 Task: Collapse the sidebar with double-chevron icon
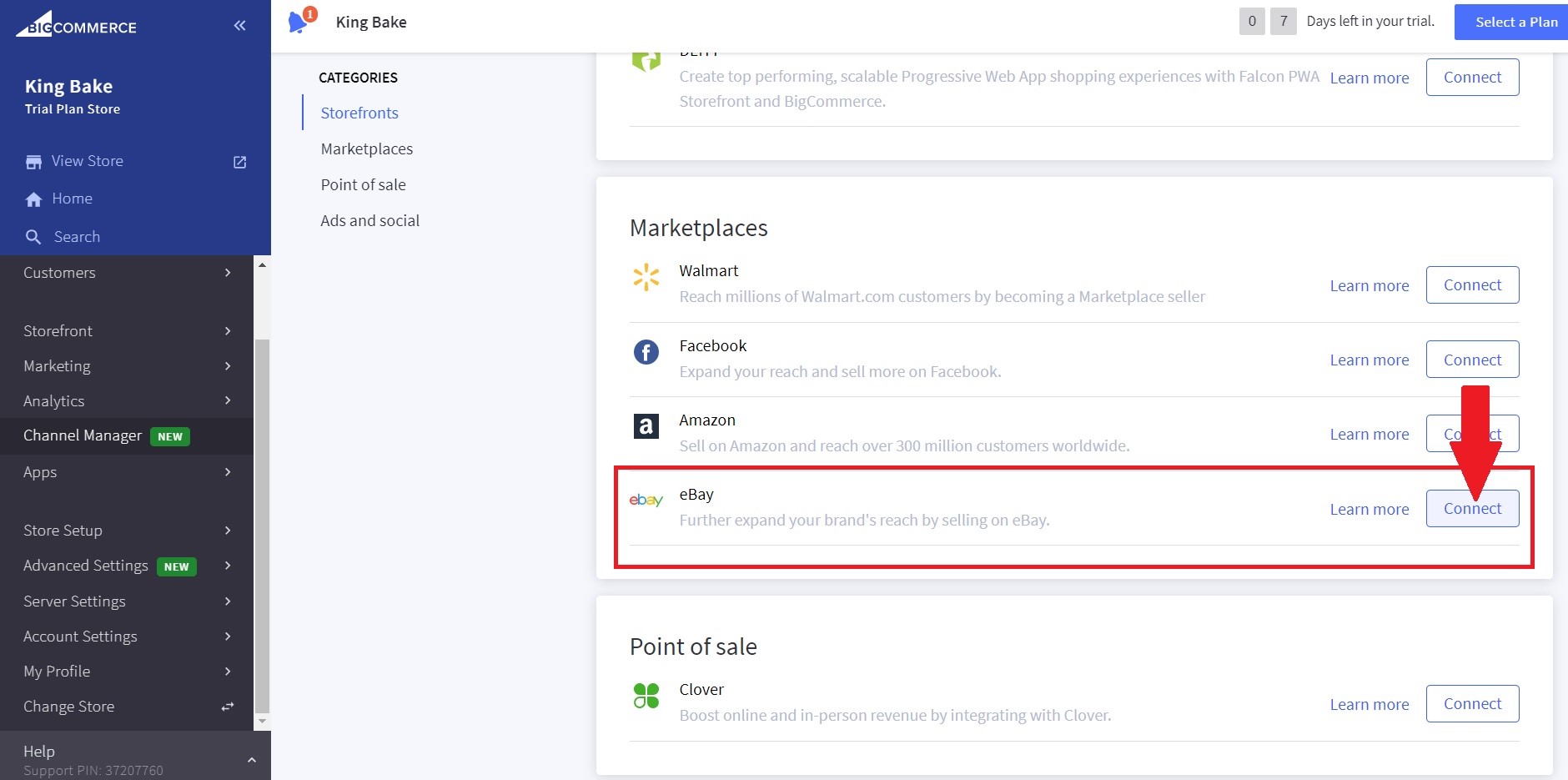click(239, 26)
